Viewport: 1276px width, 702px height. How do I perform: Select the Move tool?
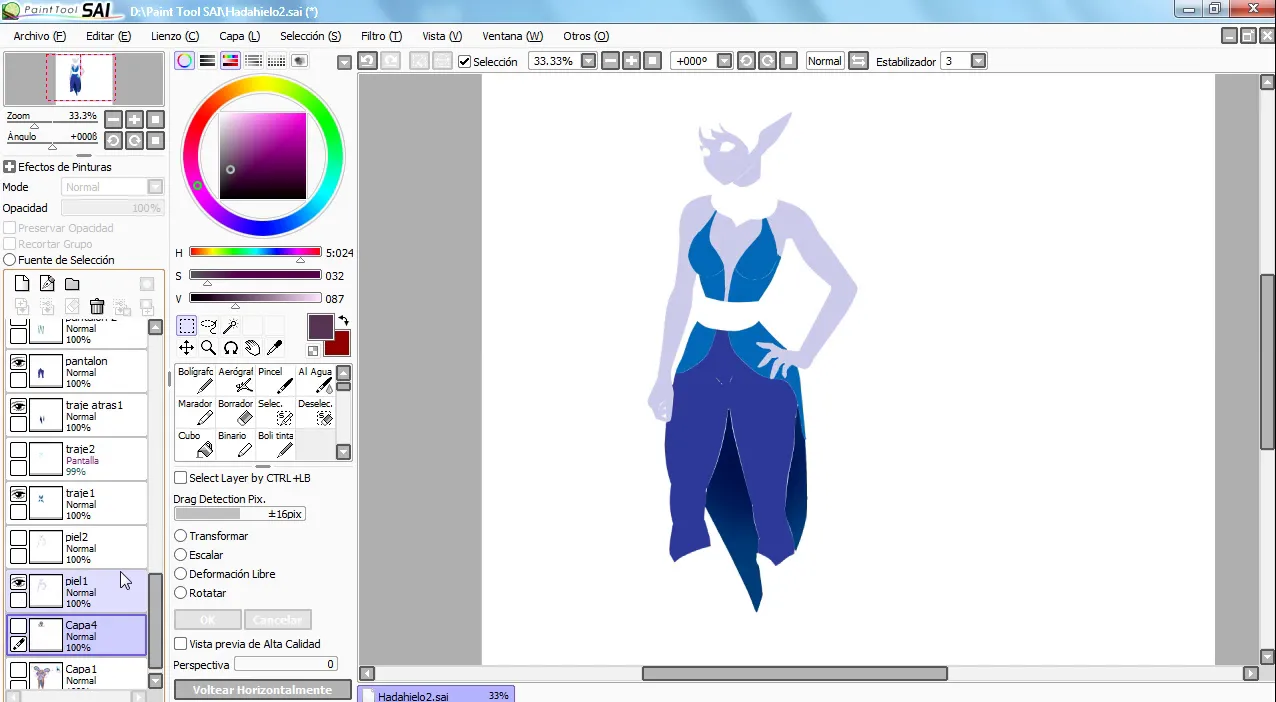(186, 348)
